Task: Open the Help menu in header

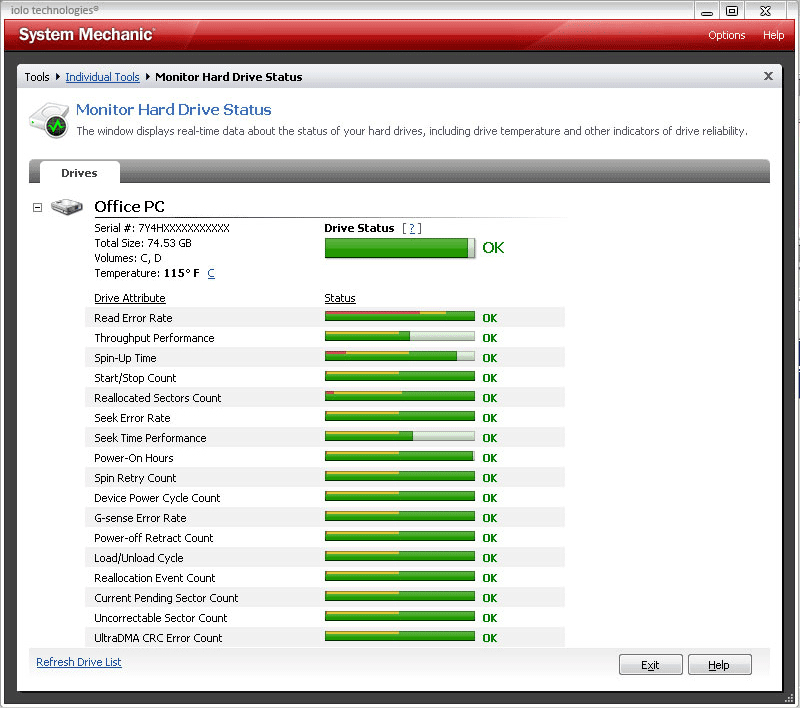Action: (x=773, y=35)
